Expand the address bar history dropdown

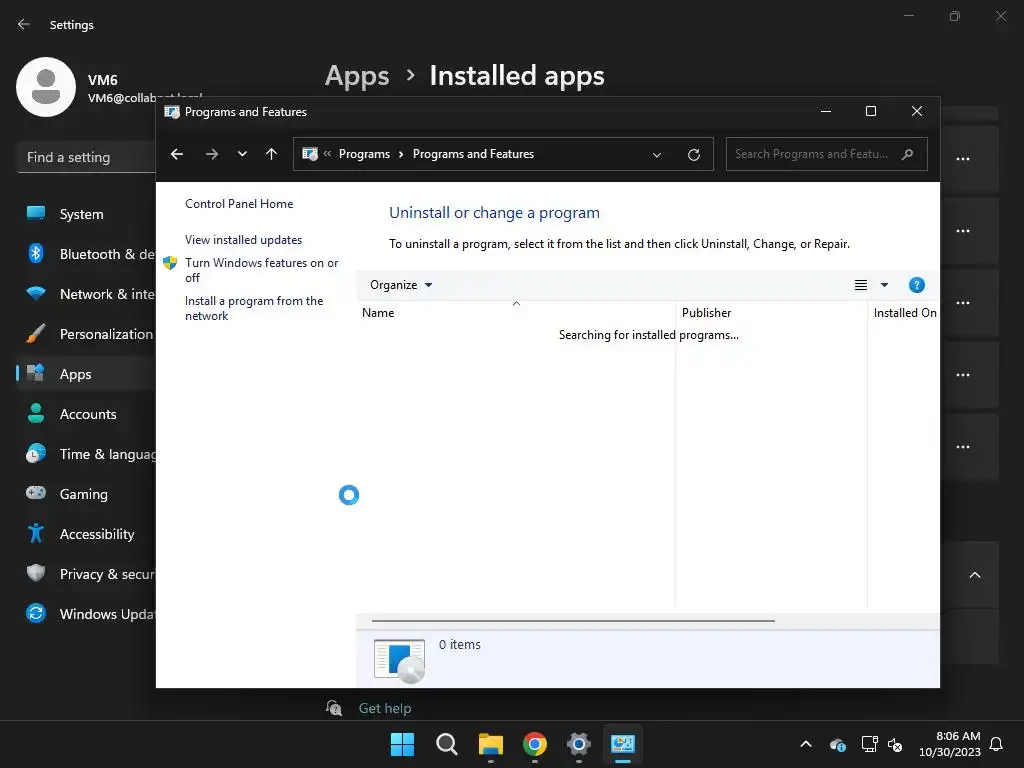point(657,155)
